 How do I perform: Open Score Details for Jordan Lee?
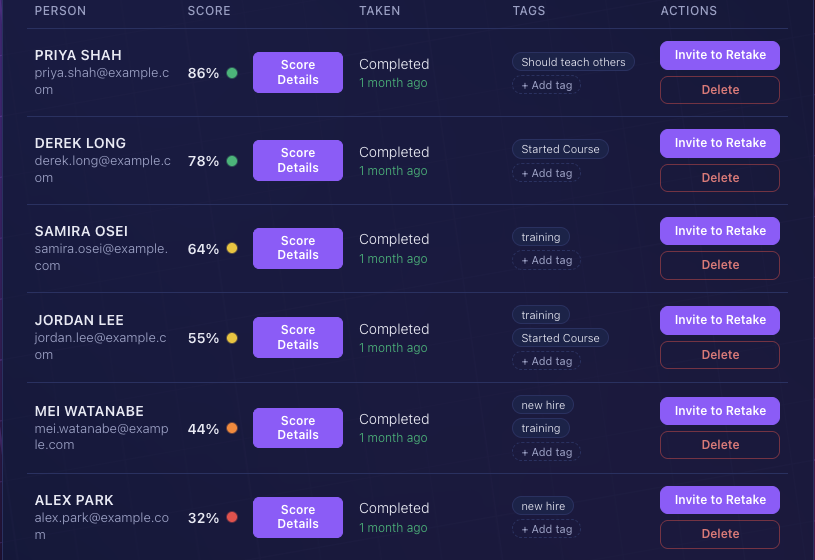pyautogui.click(x=298, y=337)
